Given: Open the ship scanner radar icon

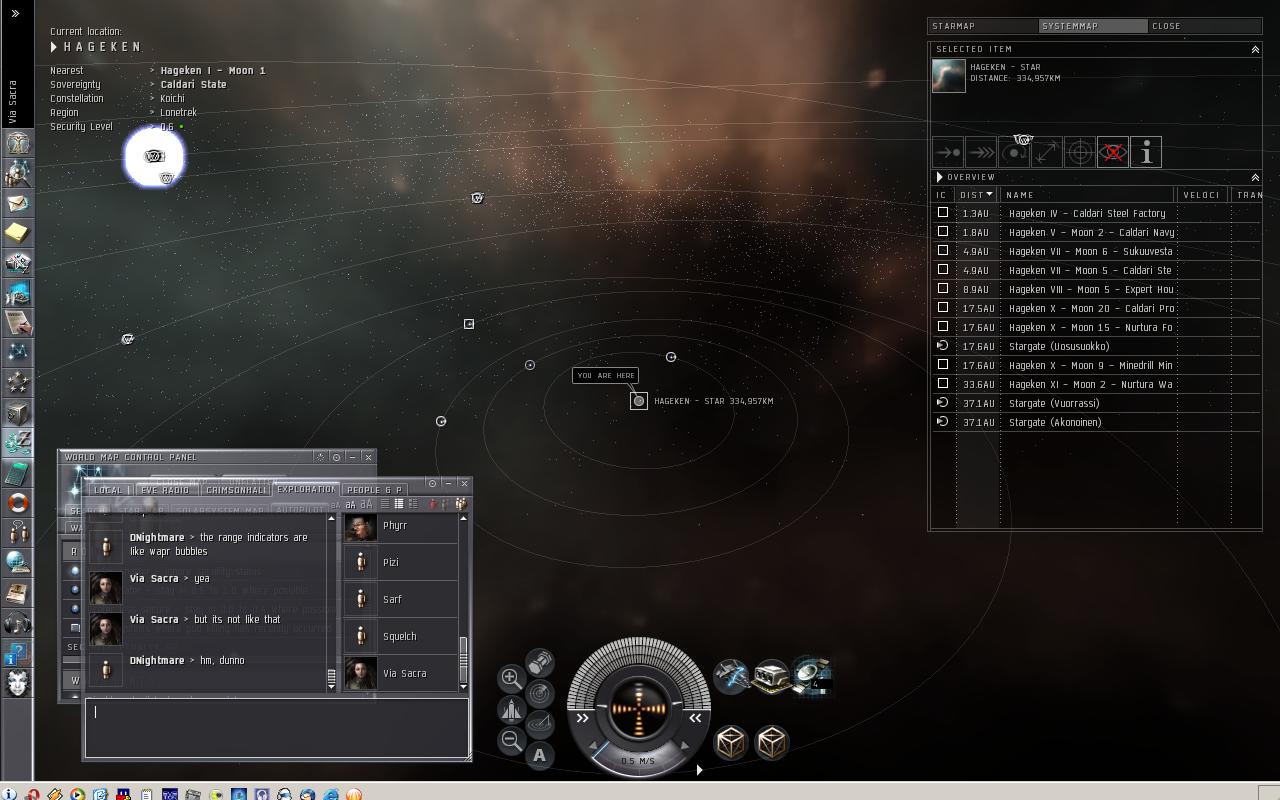Looking at the screenshot, I should pyautogui.click(x=540, y=693).
